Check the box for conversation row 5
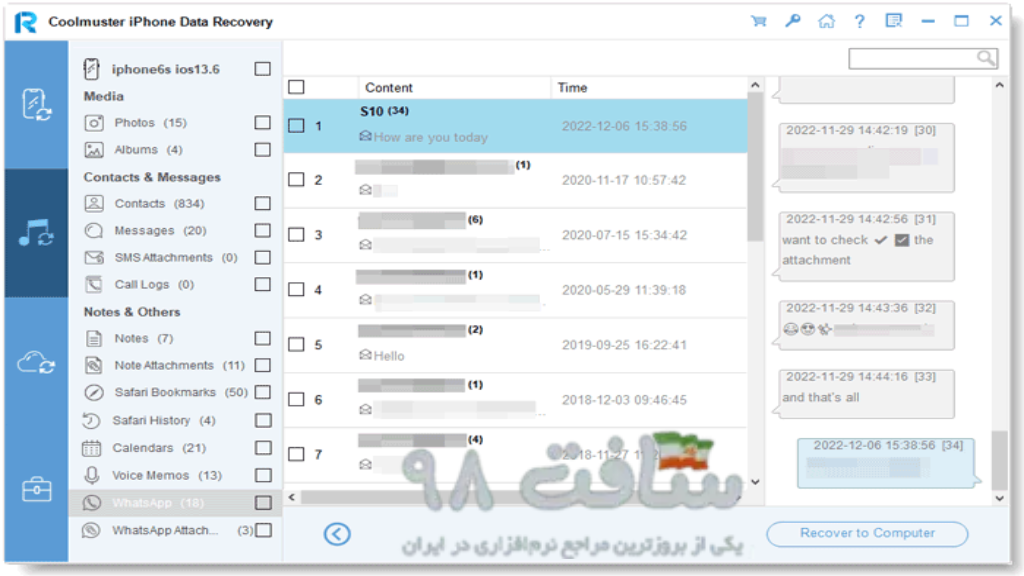This screenshot has width=1024, height=576. click(296, 344)
